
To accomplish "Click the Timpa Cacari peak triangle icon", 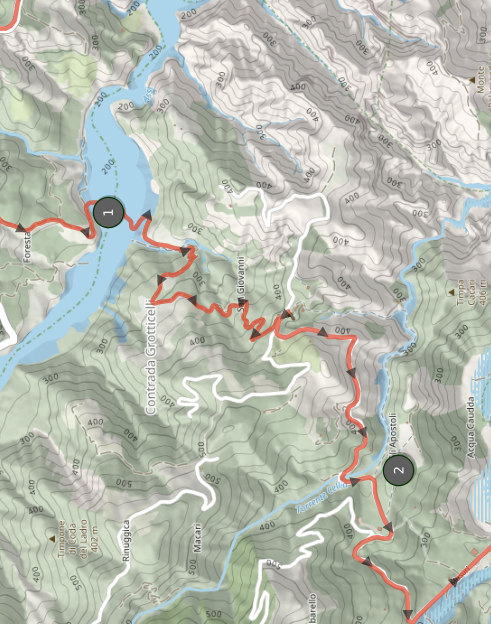I will [451, 292].
